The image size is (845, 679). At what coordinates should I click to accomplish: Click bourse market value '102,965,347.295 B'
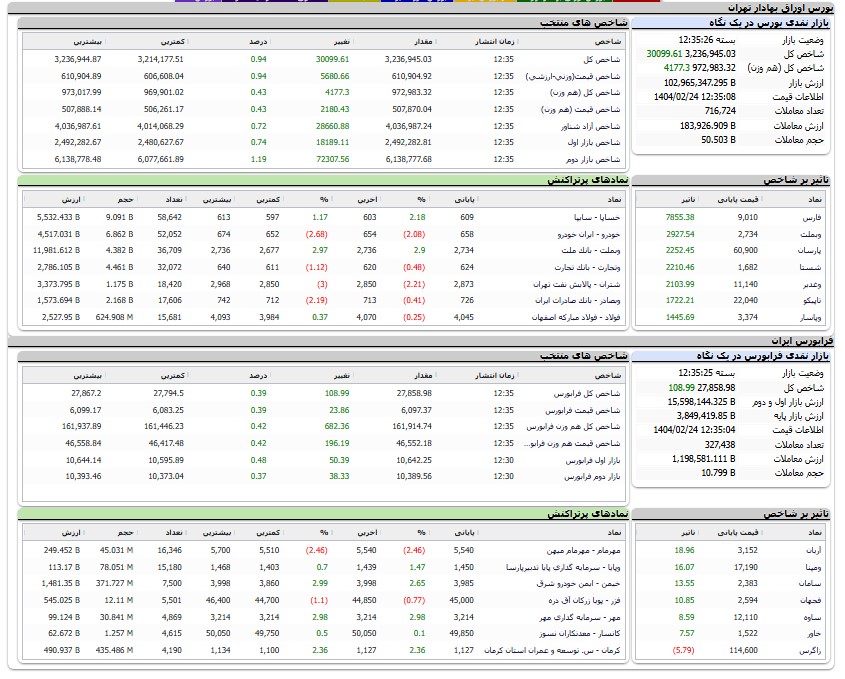click(x=699, y=83)
